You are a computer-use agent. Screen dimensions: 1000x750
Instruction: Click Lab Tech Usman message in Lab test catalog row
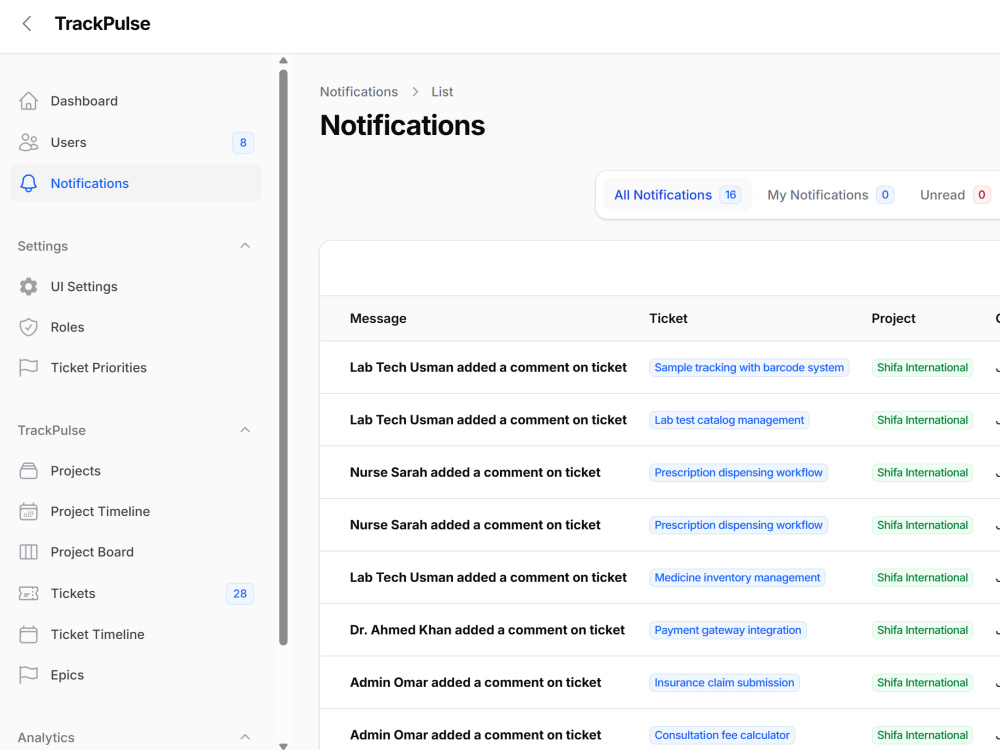click(488, 420)
